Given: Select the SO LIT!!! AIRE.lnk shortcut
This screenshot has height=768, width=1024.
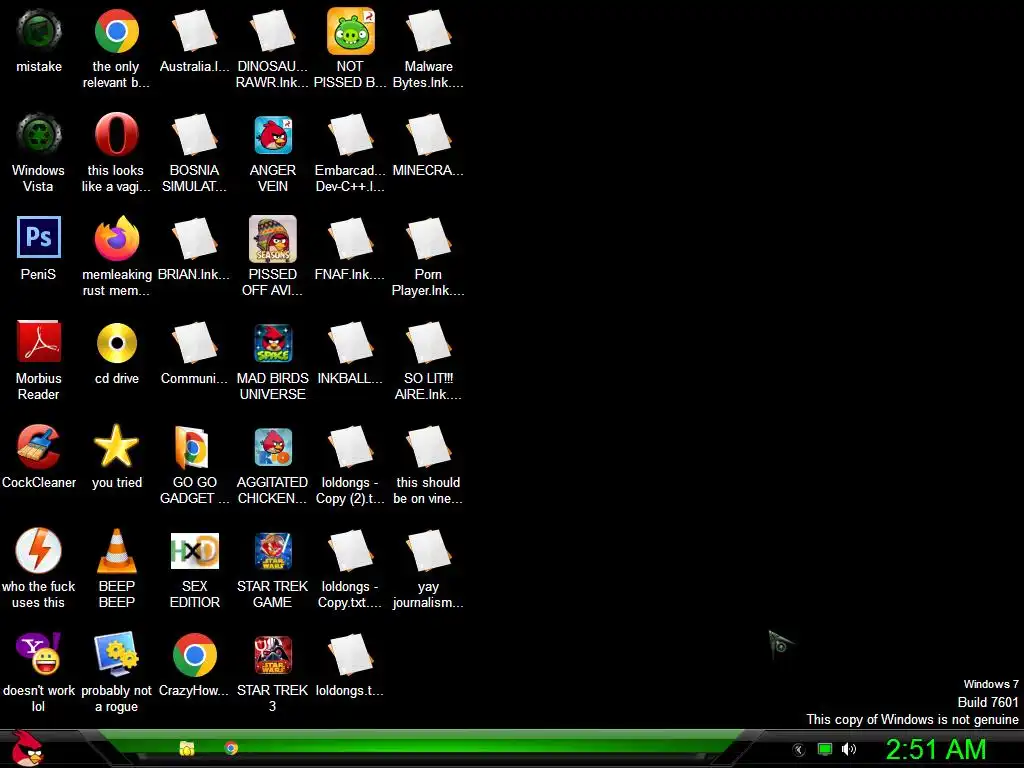Looking at the screenshot, I should pyautogui.click(x=428, y=343).
